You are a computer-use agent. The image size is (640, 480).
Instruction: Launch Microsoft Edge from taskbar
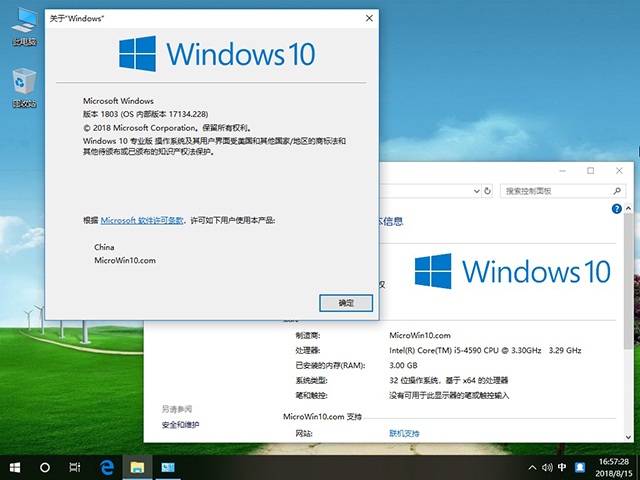(107, 467)
